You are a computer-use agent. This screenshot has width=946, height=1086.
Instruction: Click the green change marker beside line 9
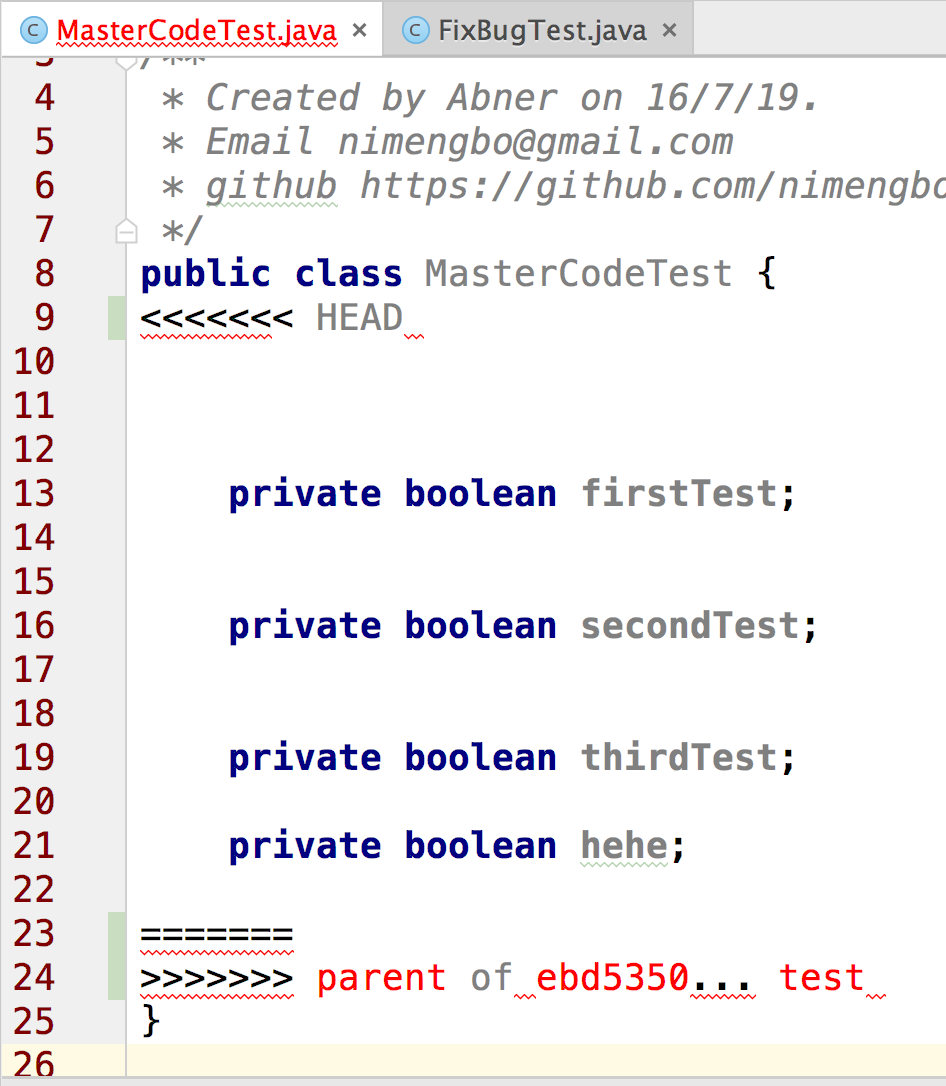point(117,318)
